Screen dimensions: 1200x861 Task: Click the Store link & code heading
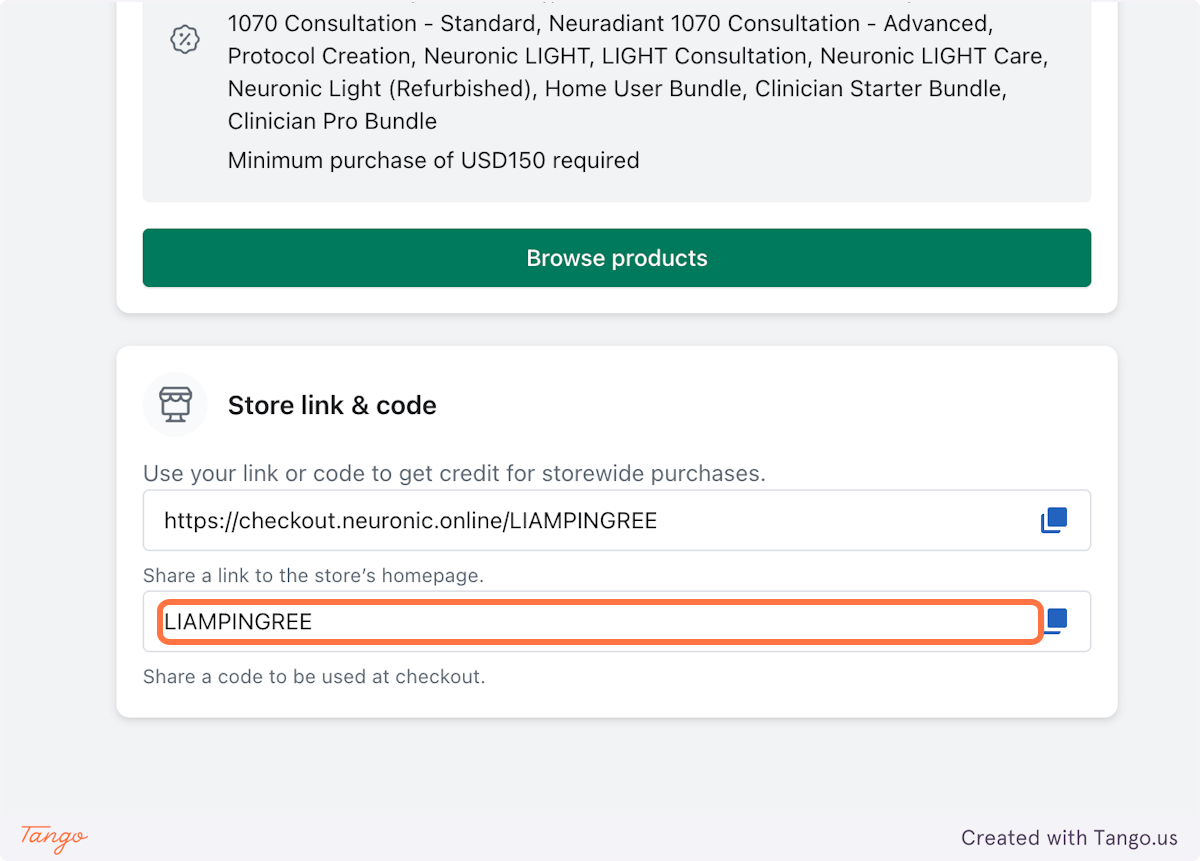coord(332,405)
